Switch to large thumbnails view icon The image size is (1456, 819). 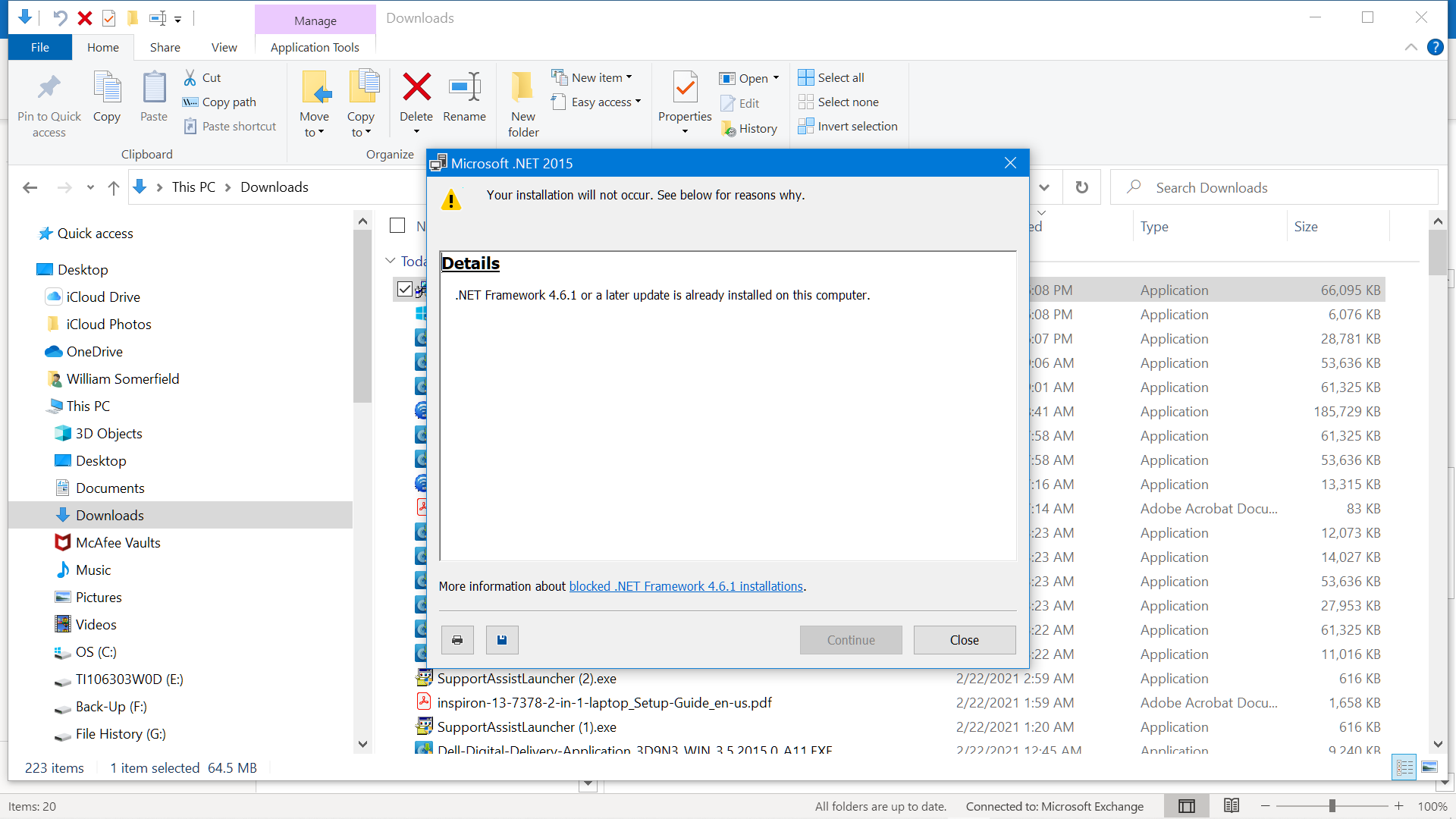click(x=1429, y=767)
